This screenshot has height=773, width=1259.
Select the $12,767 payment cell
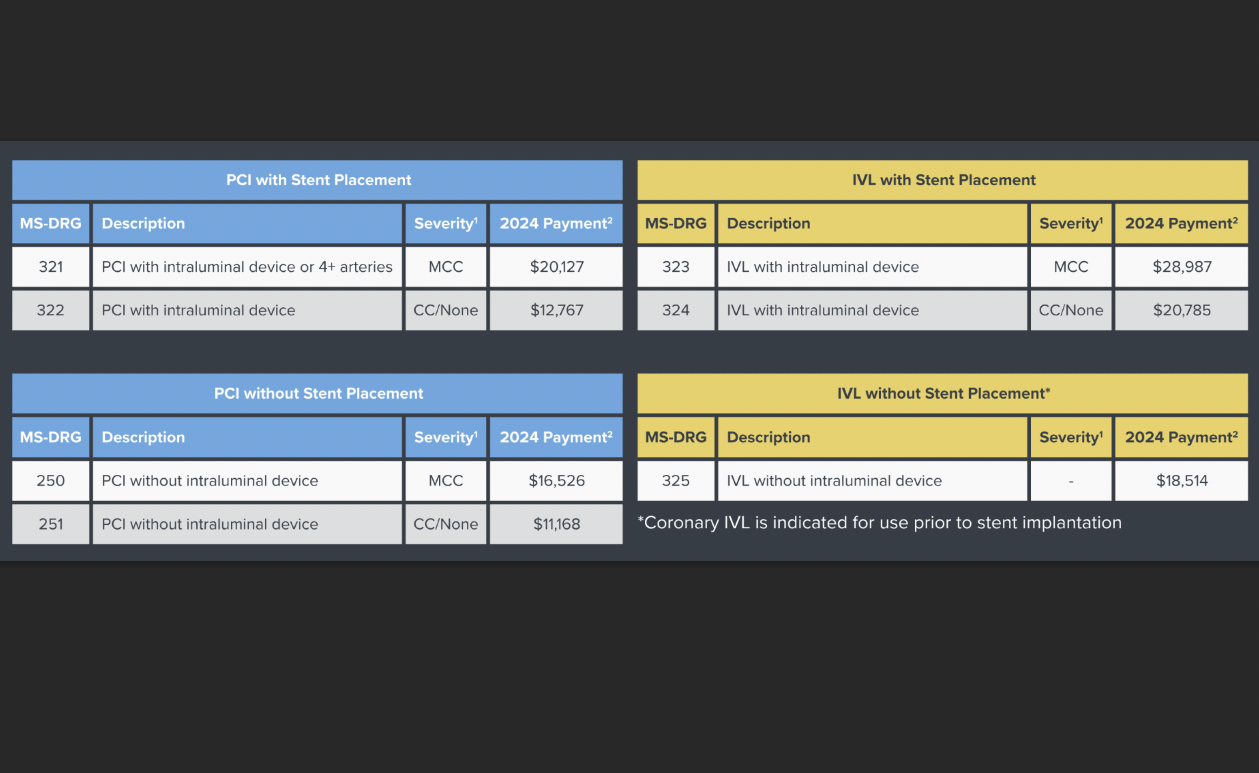557,310
